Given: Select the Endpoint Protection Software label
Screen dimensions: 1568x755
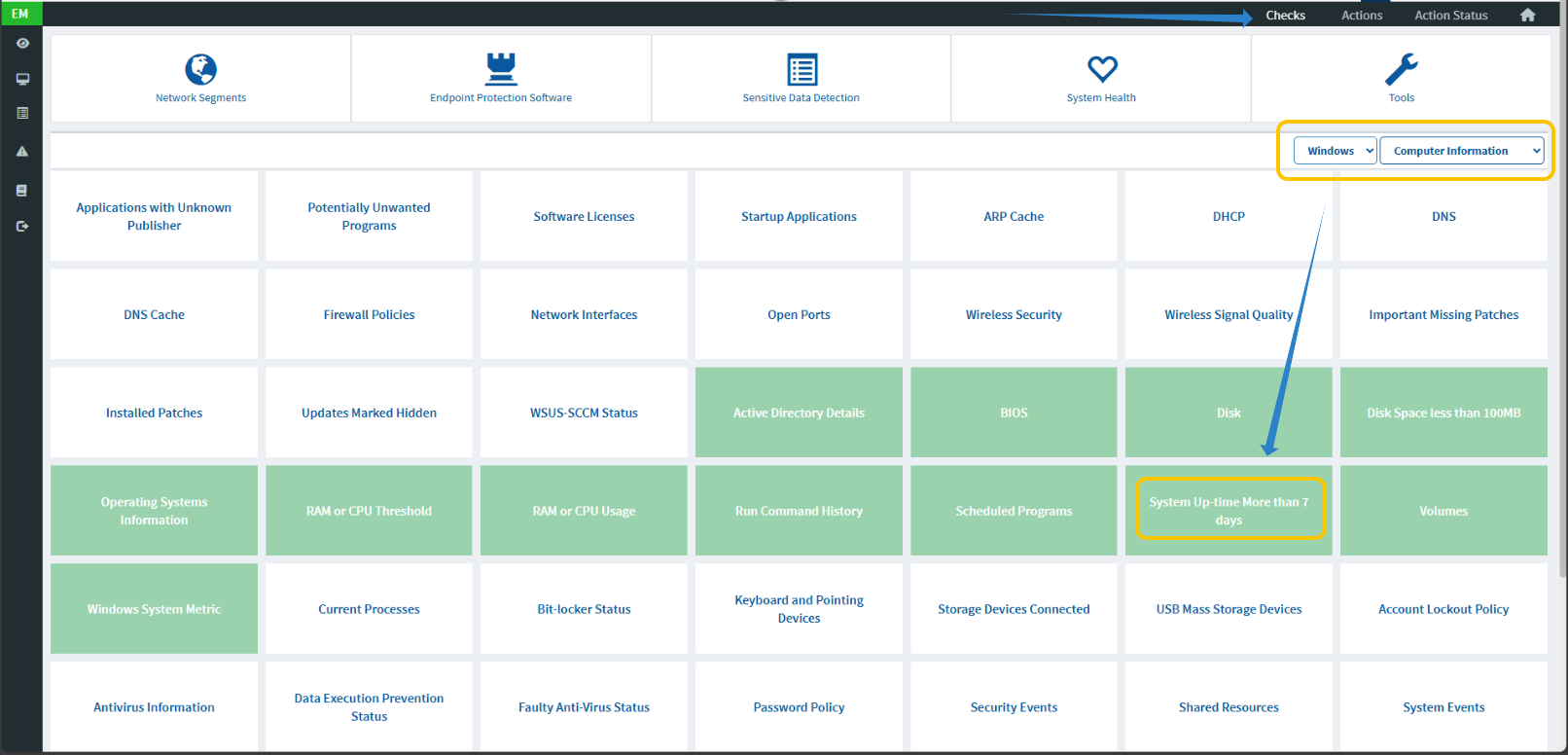Looking at the screenshot, I should (501, 97).
